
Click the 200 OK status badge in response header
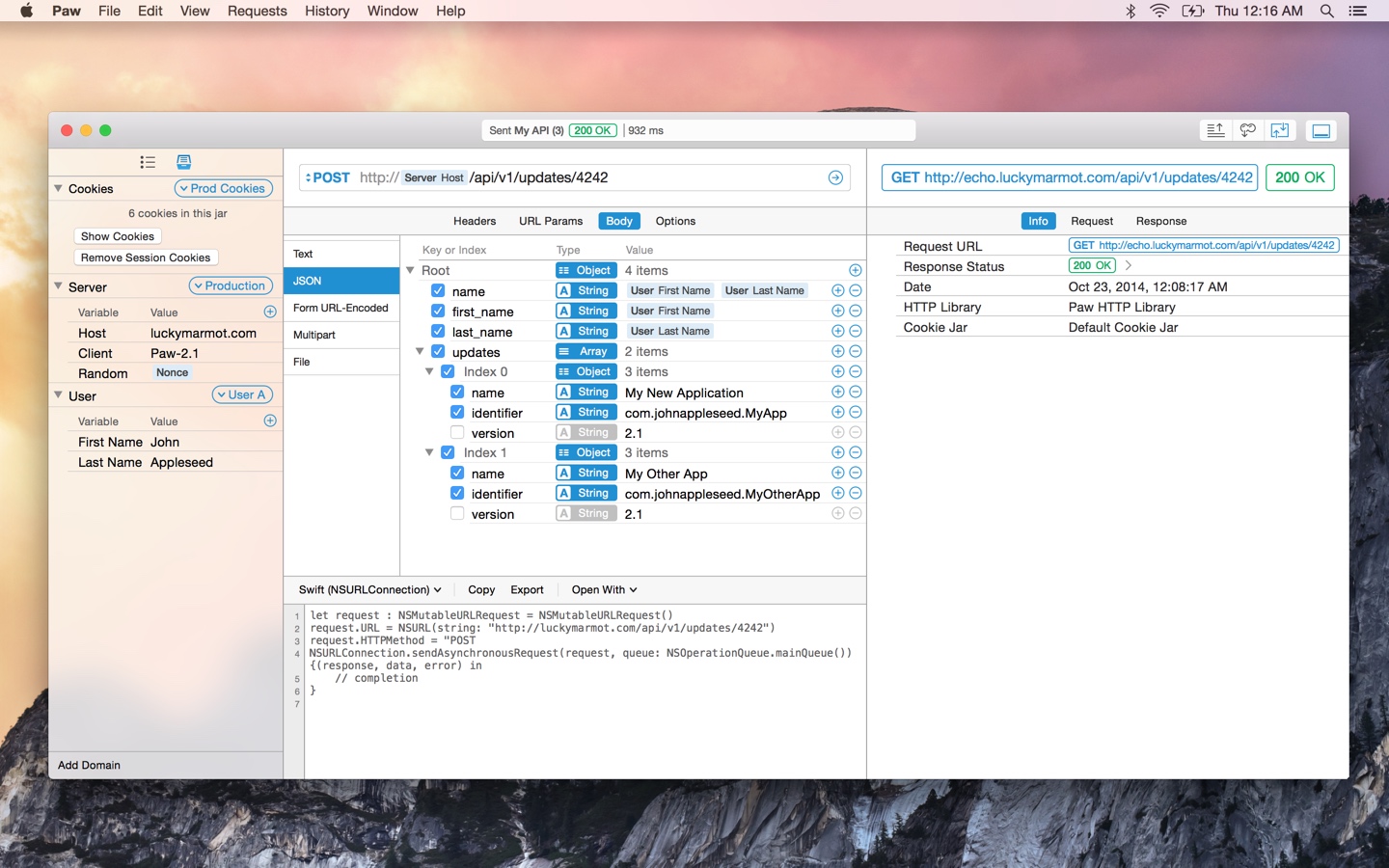[x=1299, y=177]
